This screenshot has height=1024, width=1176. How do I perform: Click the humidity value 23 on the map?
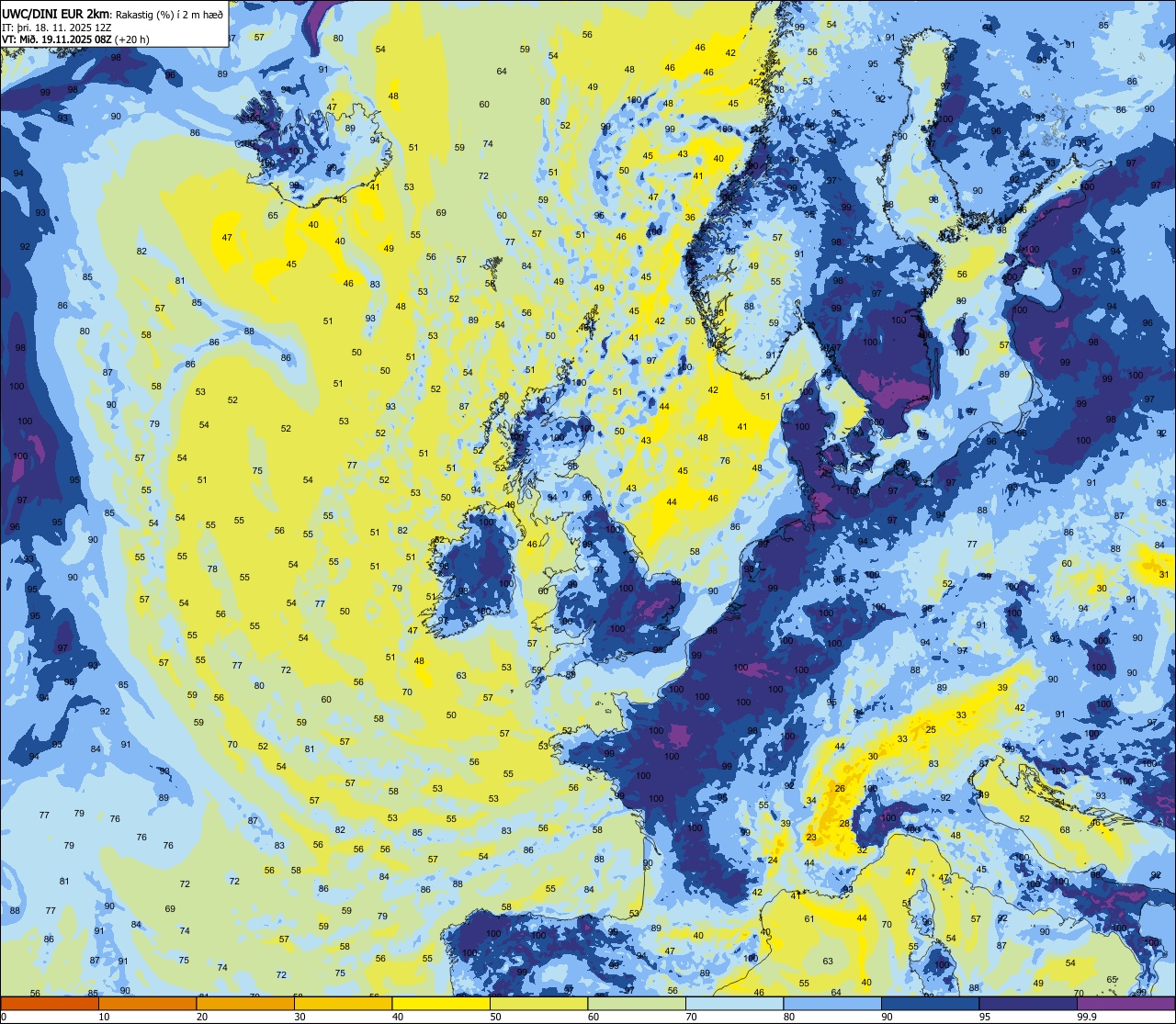[811, 838]
